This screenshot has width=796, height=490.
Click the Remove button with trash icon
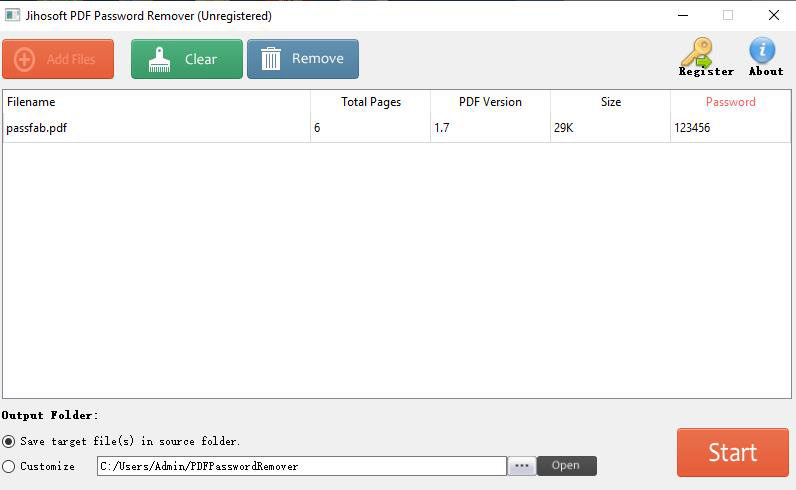(302, 59)
